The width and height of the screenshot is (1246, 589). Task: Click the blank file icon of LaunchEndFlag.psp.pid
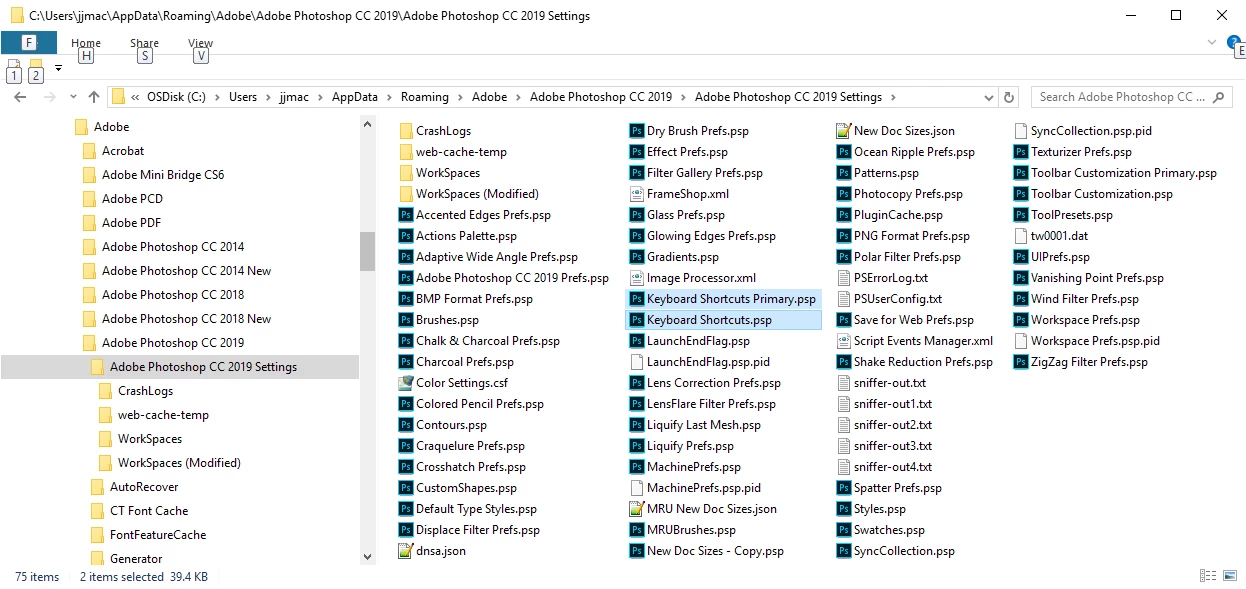[637, 362]
